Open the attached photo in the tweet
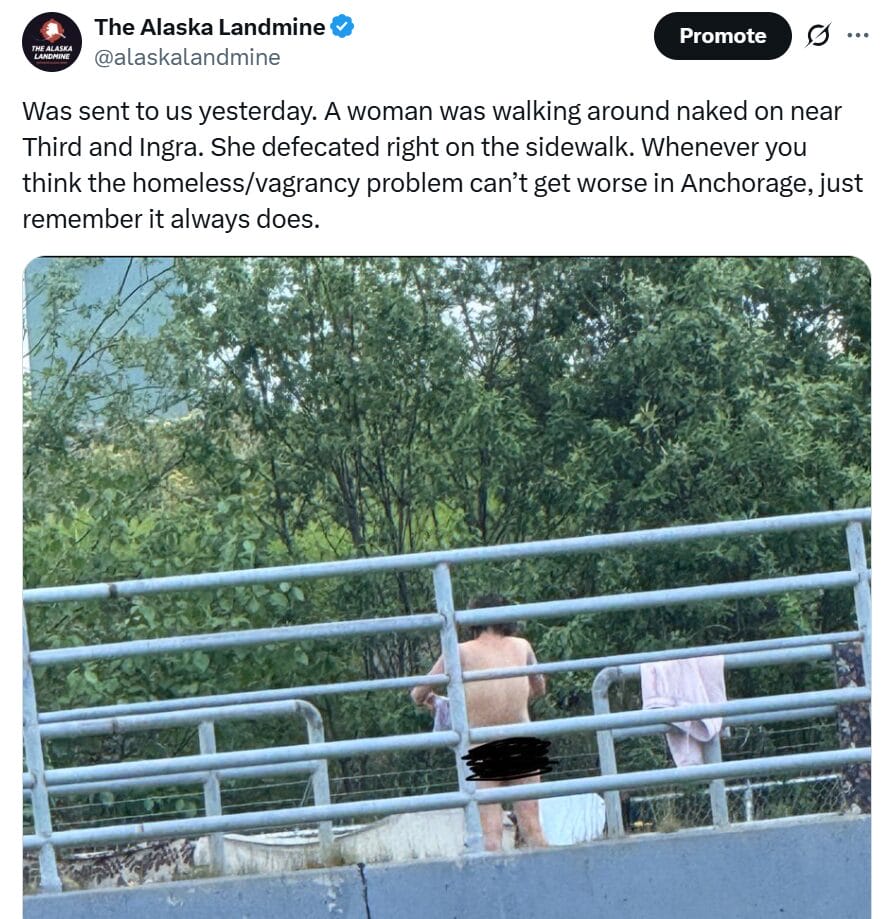Screen dimensions: 893x919 [x=447, y=588]
